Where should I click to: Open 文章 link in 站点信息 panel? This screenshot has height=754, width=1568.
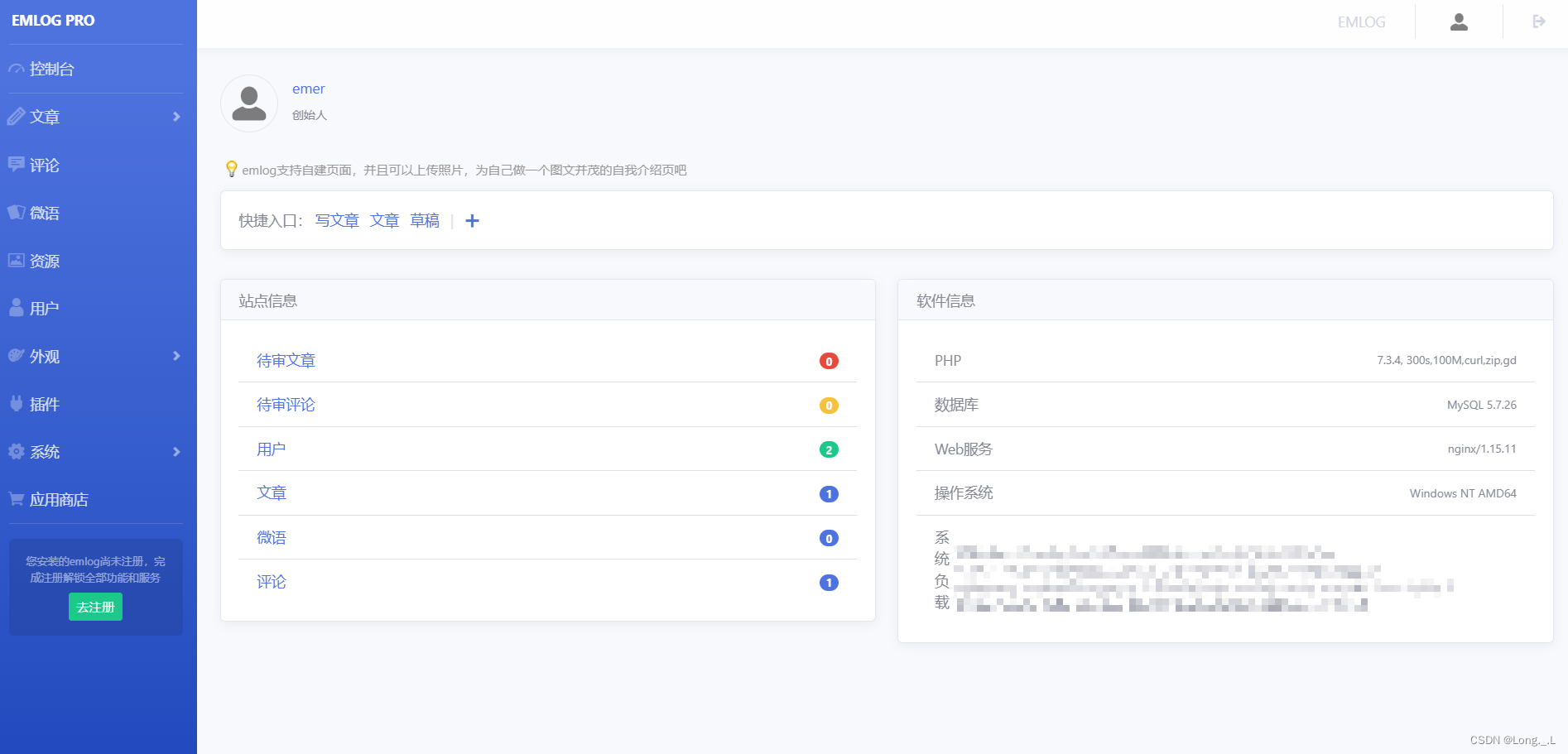click(271, 493)
